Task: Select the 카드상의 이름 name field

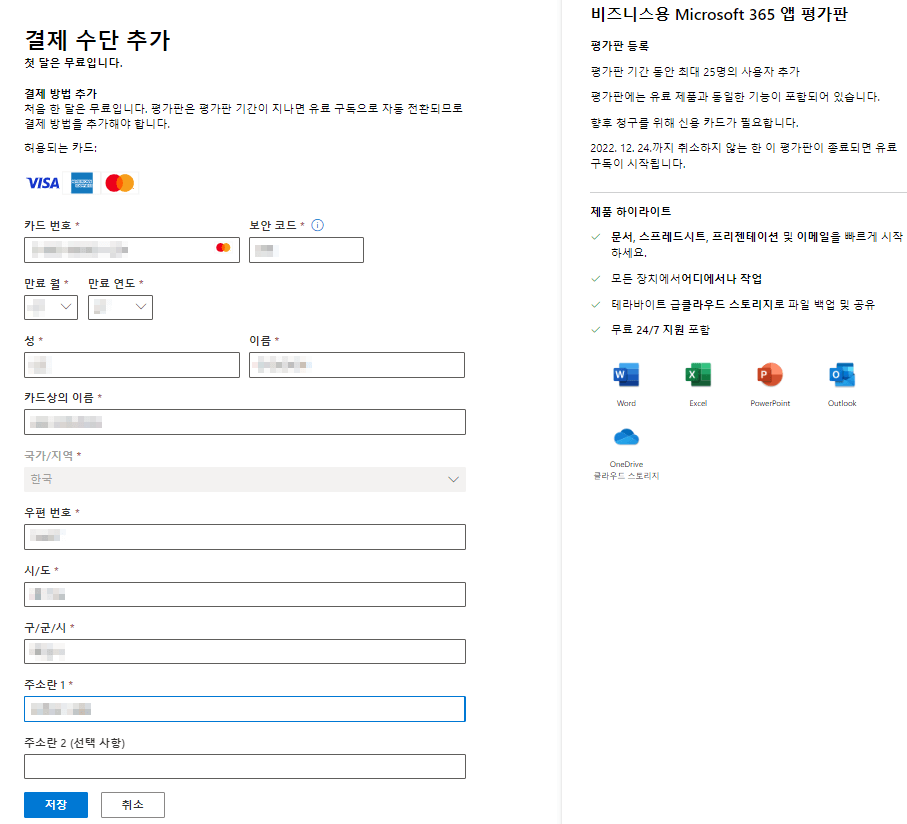Action: click(x=244, y=422)
